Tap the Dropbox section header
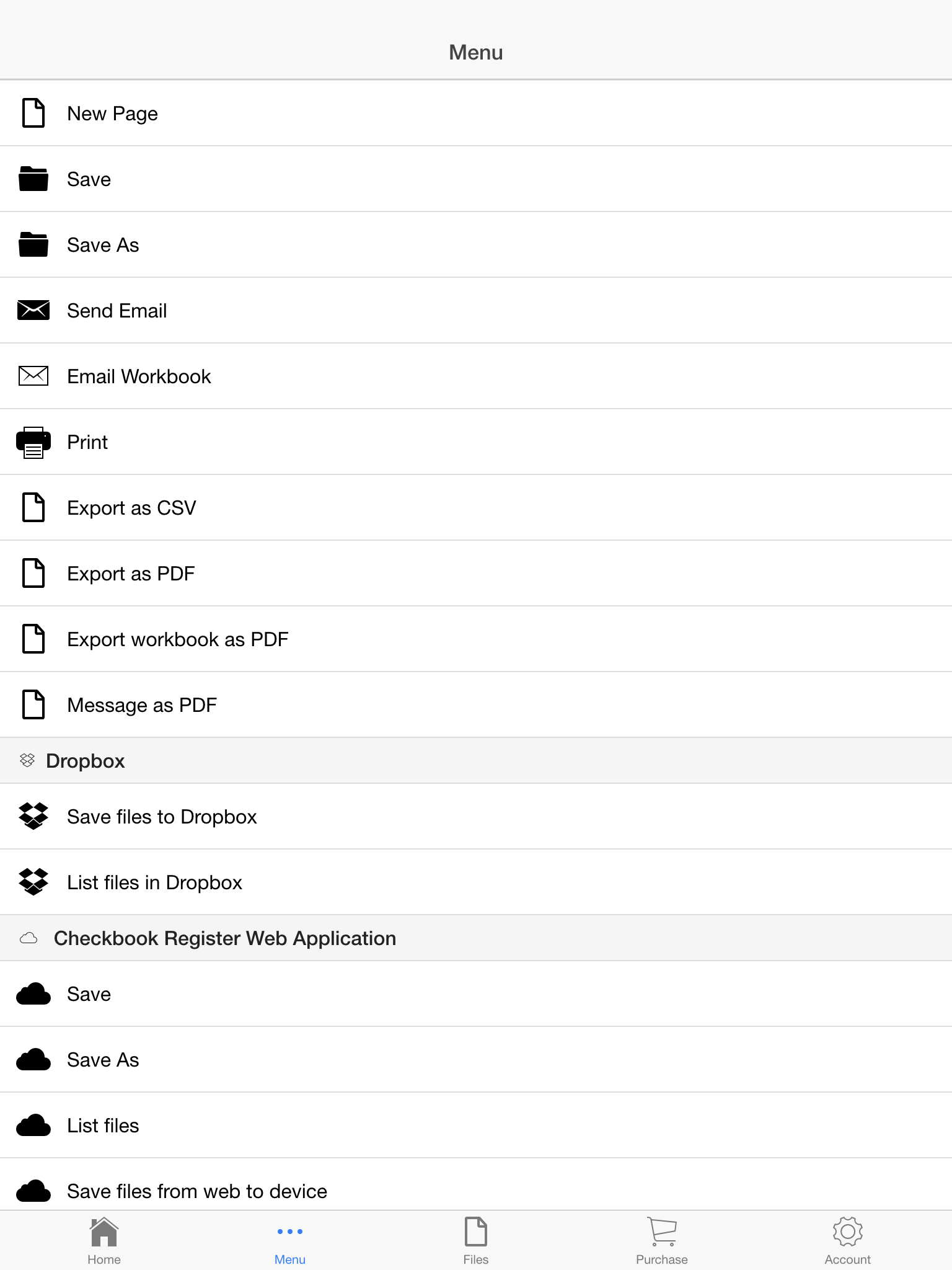This screenshot has width=952, height=1270. point(476,760)
